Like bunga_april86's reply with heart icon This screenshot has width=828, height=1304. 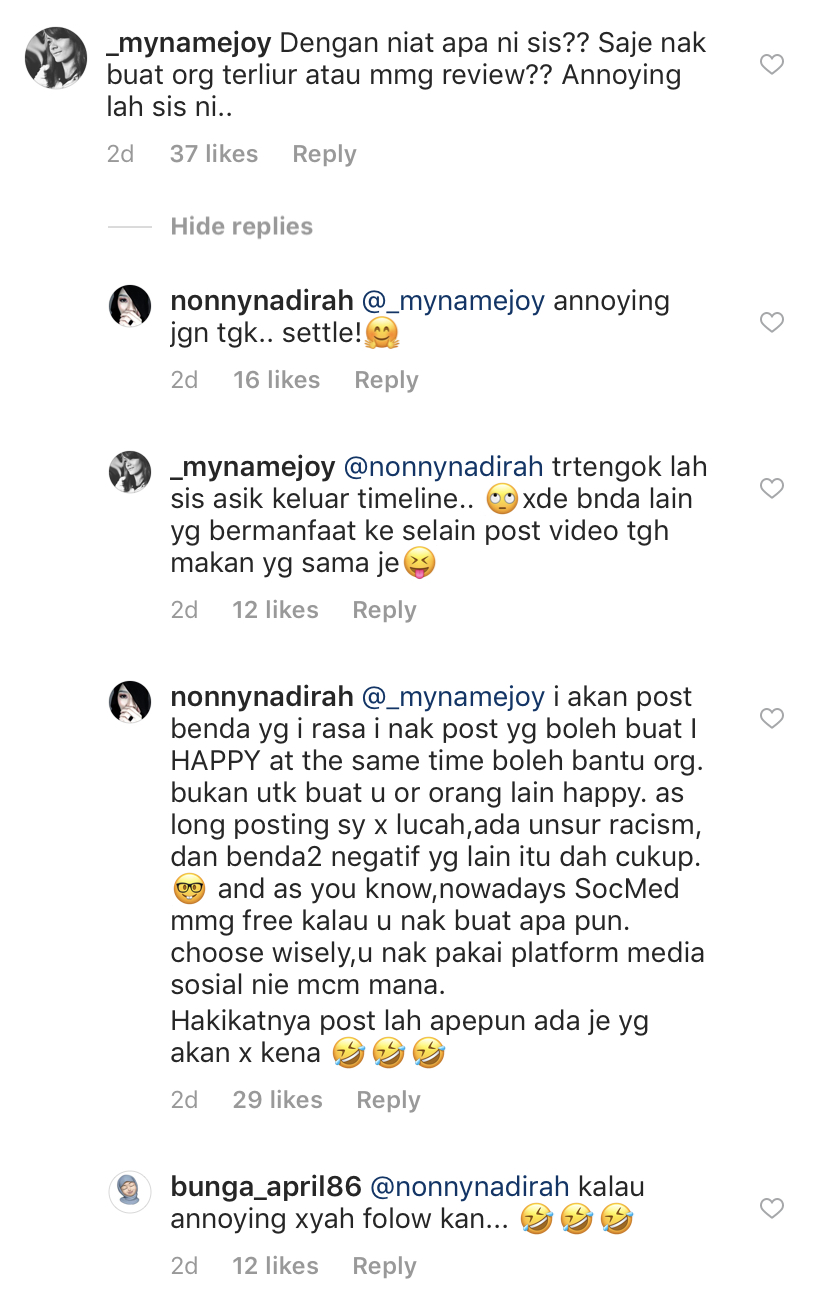pyautogui.click(x=771, y=1208)
